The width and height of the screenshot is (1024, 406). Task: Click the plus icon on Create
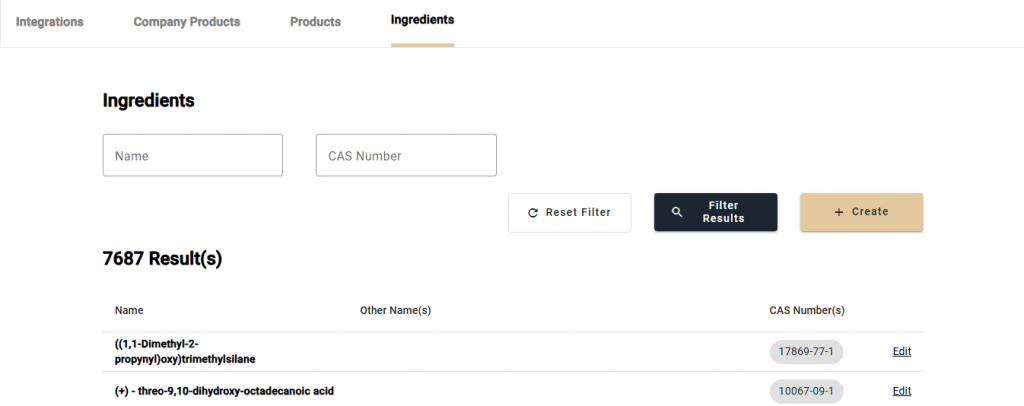pos(839,212)
